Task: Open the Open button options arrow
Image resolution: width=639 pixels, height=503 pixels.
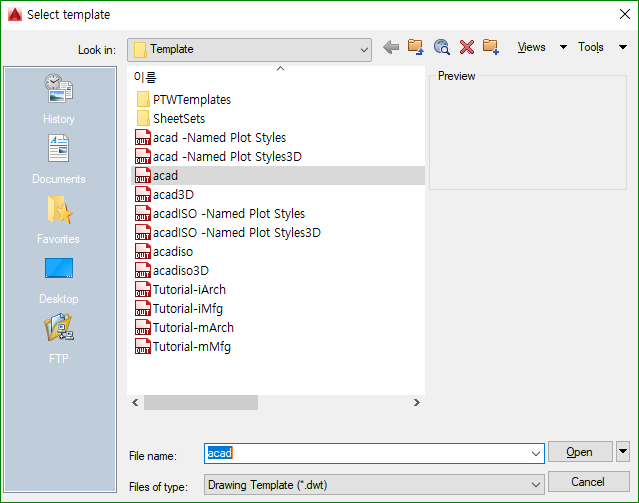Action: pos(623,451)
